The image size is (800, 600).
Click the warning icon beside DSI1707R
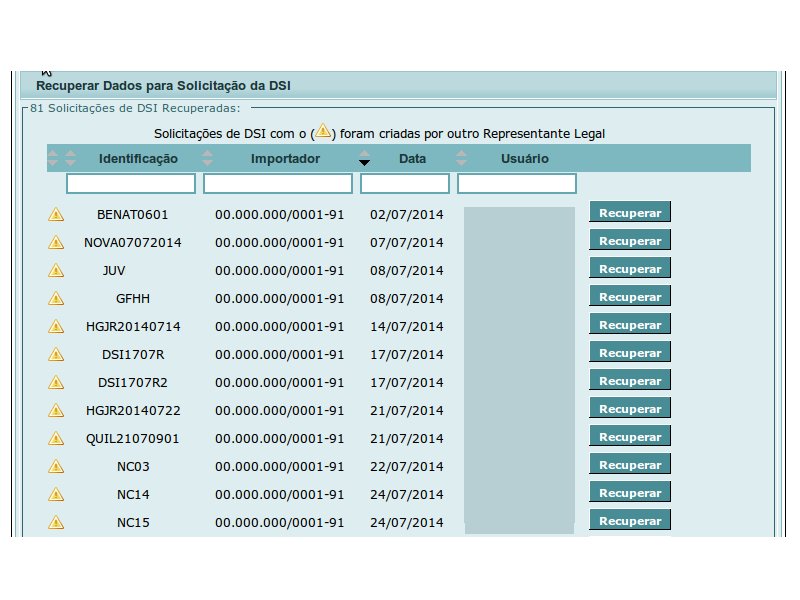click(56, 355)
